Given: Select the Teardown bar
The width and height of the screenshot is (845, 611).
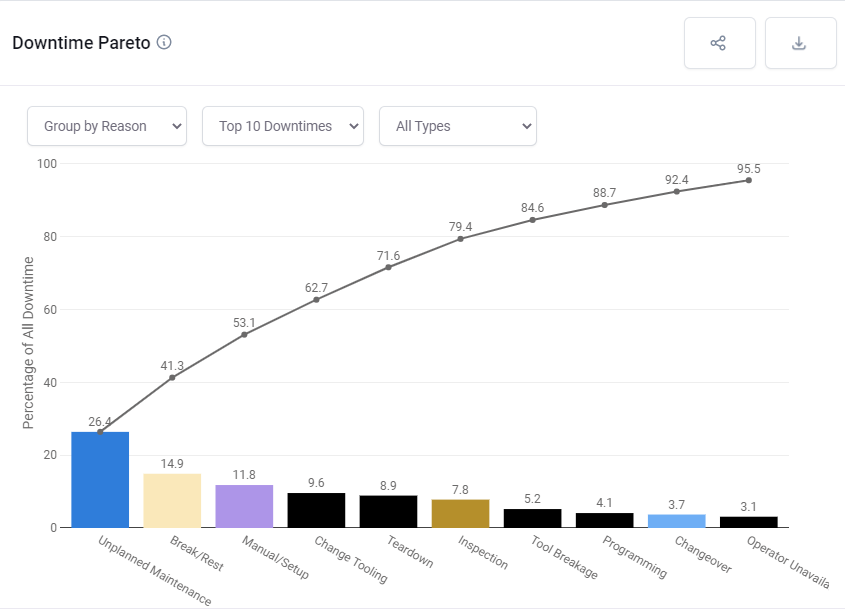Looking at the screenshot, I should tap(388, 511).
